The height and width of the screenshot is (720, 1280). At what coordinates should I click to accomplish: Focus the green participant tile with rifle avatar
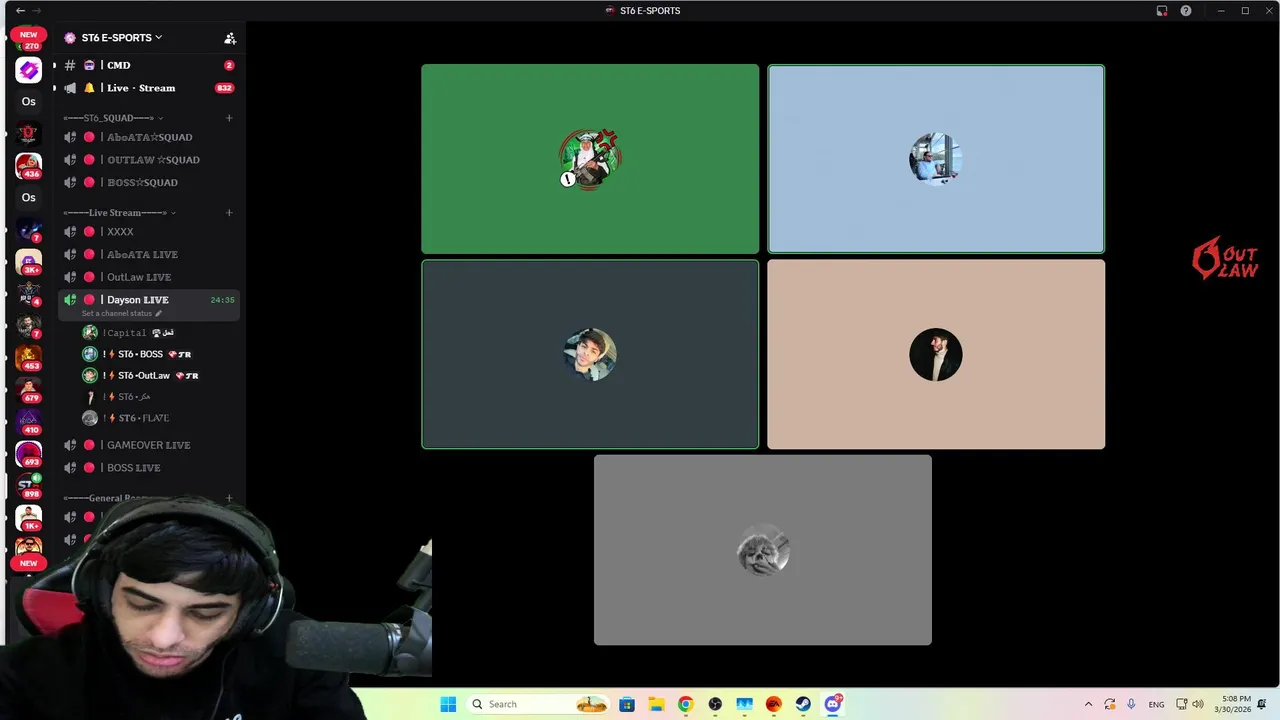pos(590,159)
